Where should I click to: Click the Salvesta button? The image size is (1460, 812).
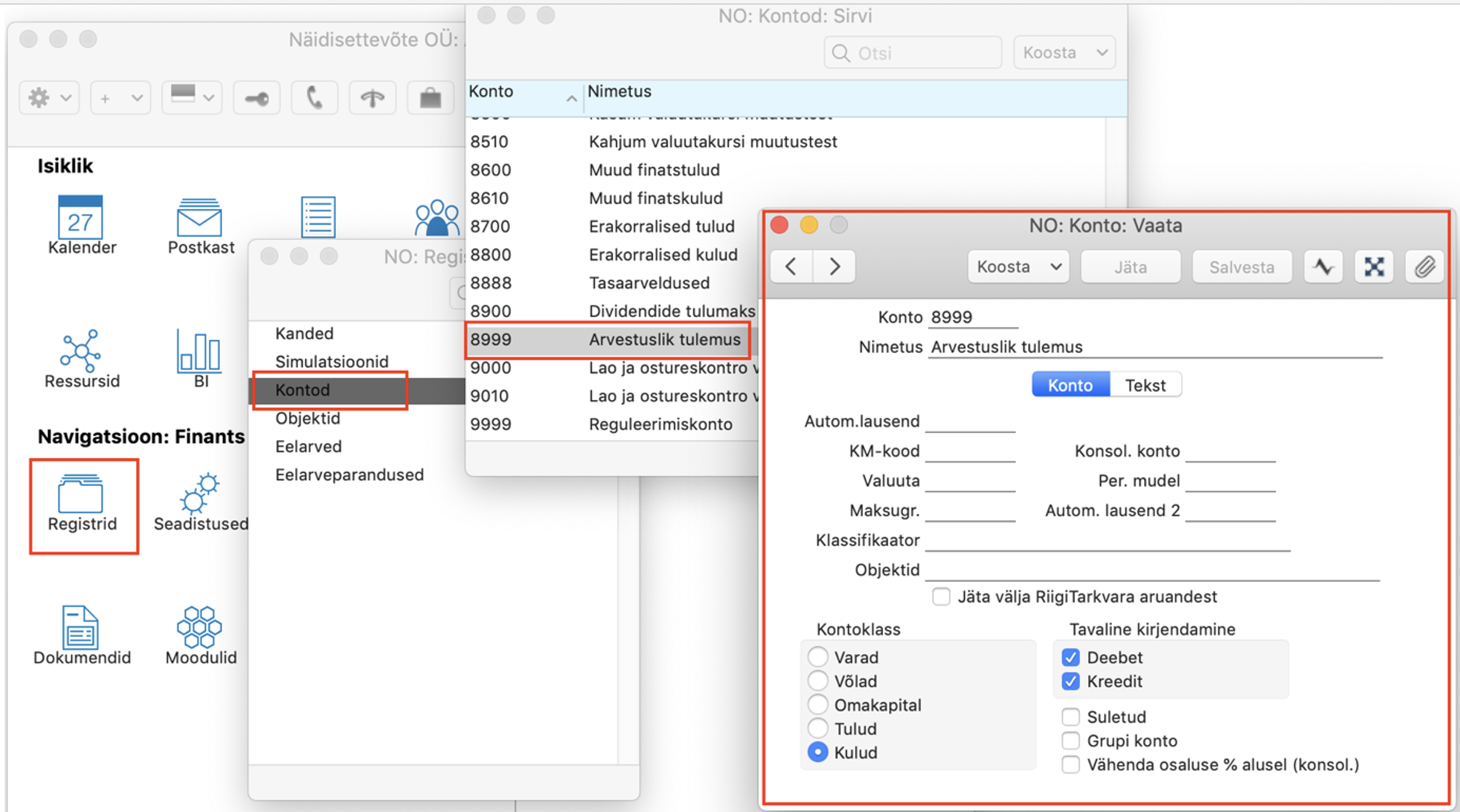coord(1241,266)
